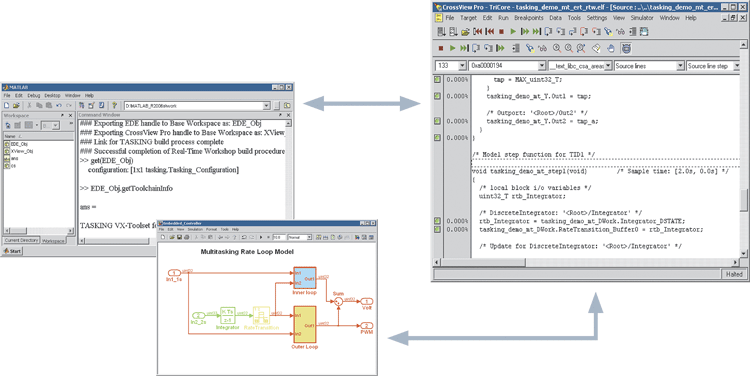750x376 pixels.
Task: Click the simulation stop time field in Simulink
Action: (x=279, y=237)
